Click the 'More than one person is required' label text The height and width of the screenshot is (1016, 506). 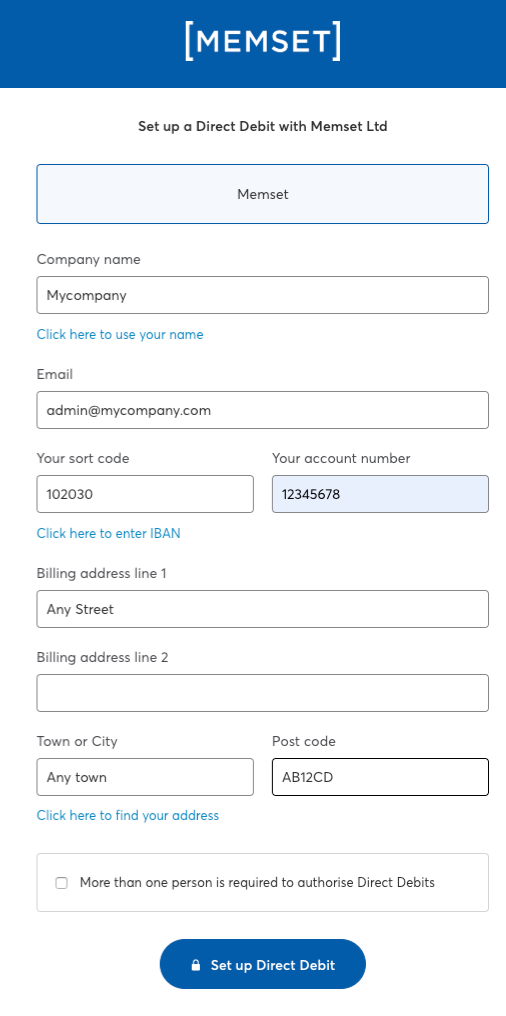257,883
